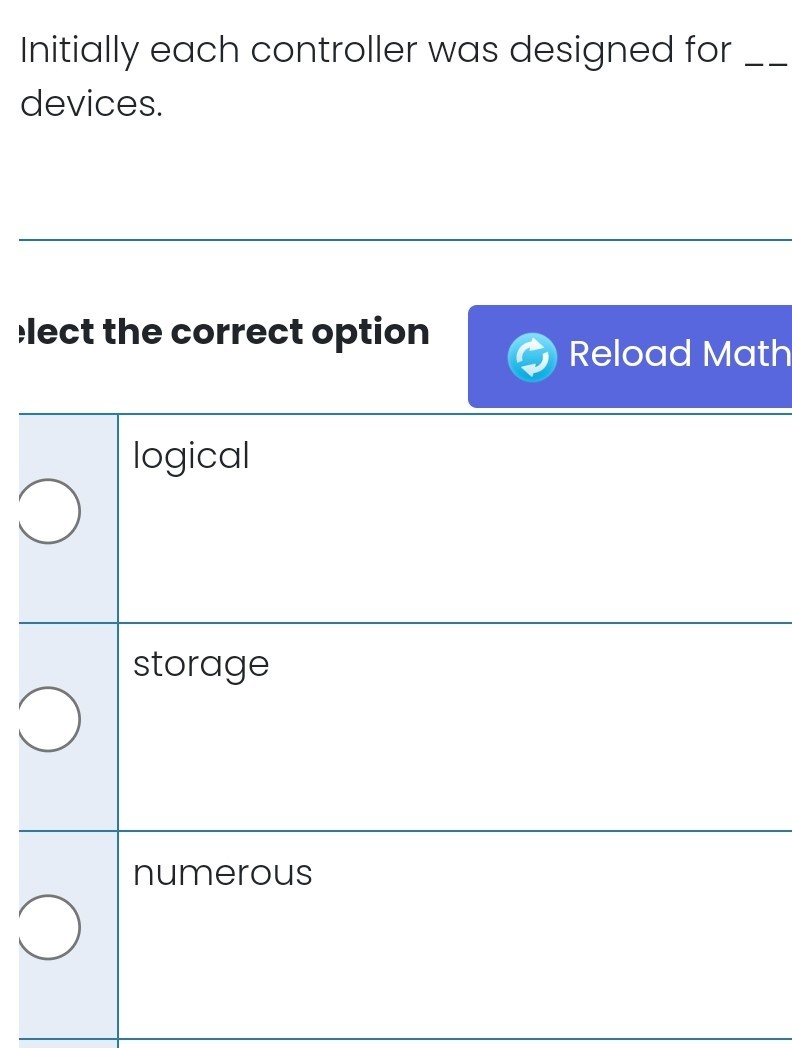This screenshot has width=792, height=1048.
Task: Click the 'storage' answer text
Action: pos(201,664)
